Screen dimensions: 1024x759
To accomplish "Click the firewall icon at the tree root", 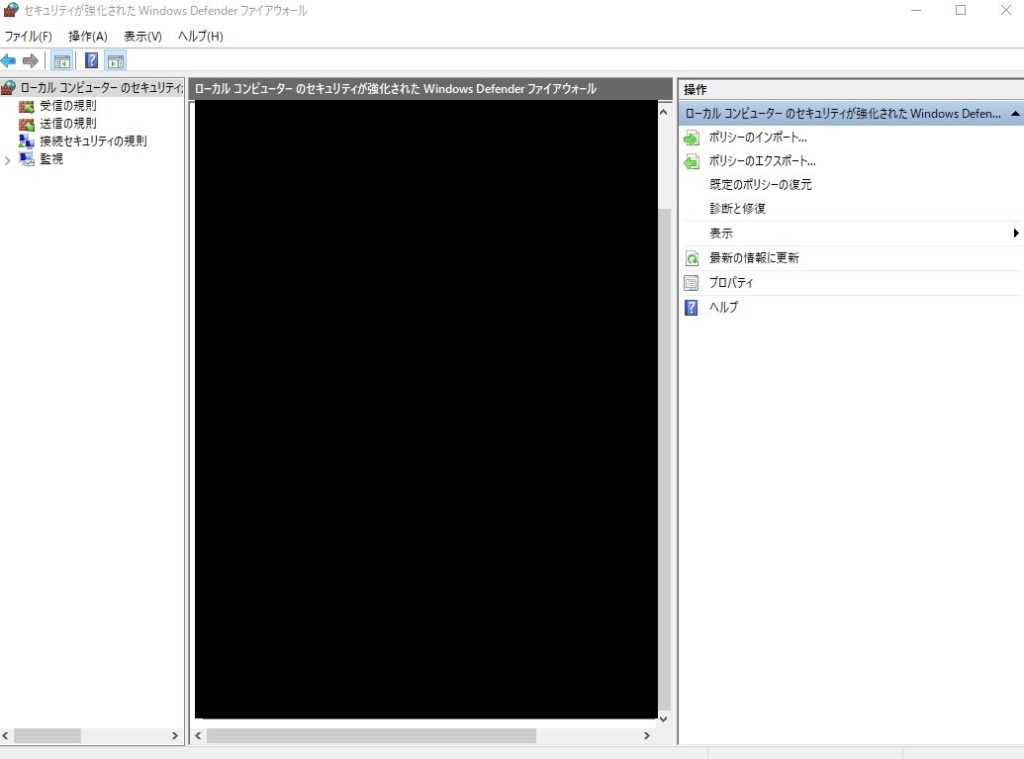I will click(x=8, y=88).
